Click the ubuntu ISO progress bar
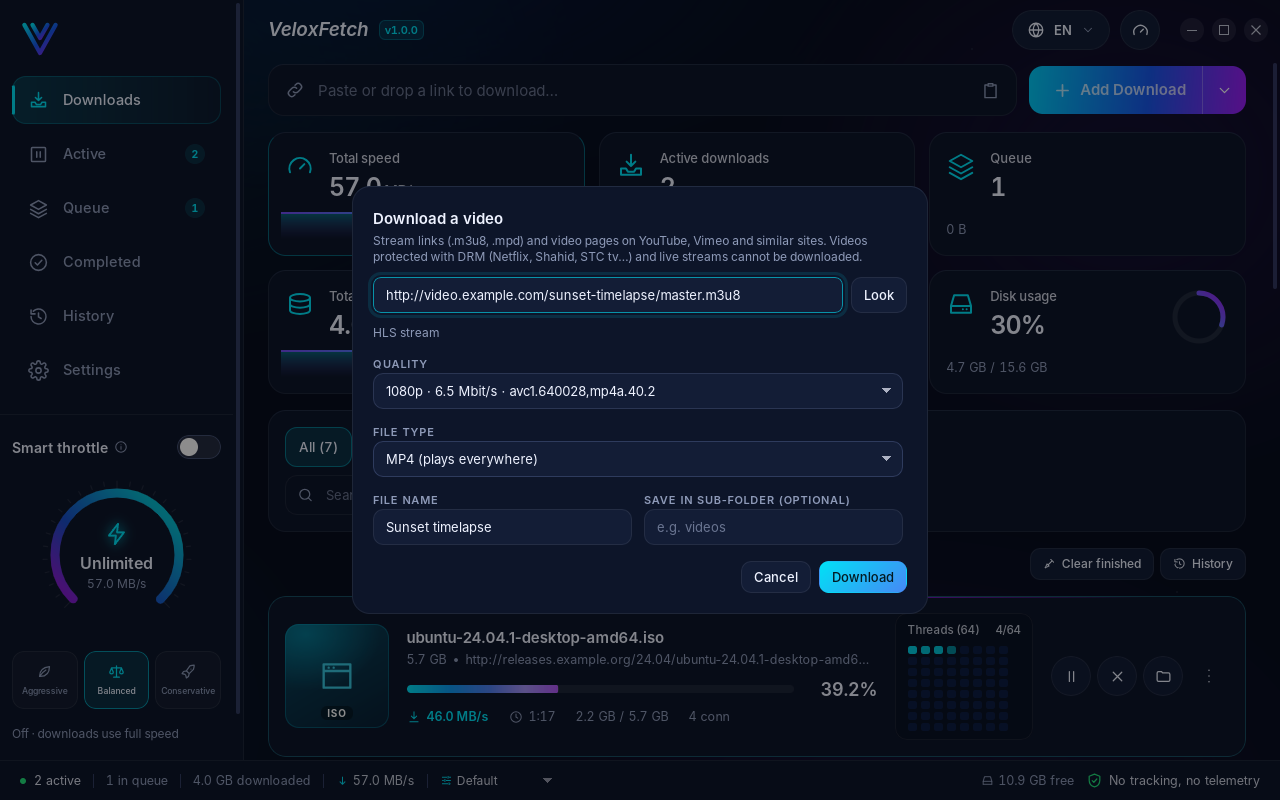Screen dimensions: 1280x800 600,689
